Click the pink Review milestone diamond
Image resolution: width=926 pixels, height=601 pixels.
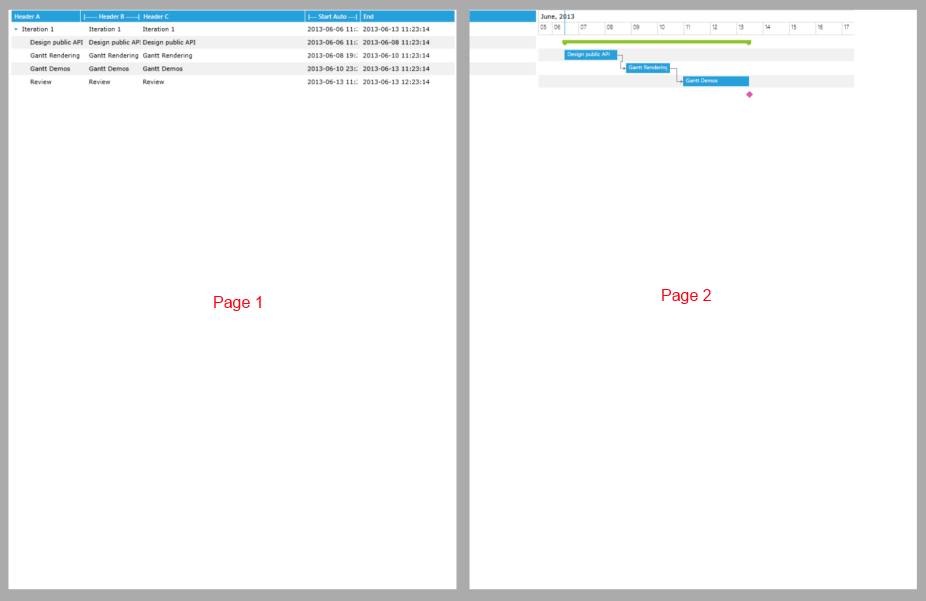(749, 93)
